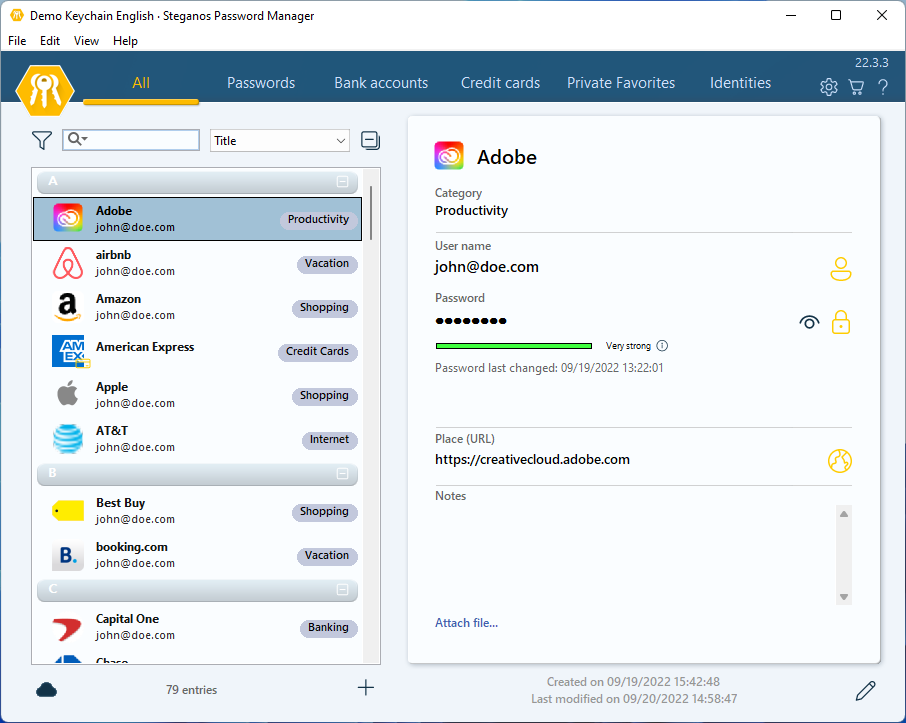Copy password with the yellow lock icon

pos(841,322)
